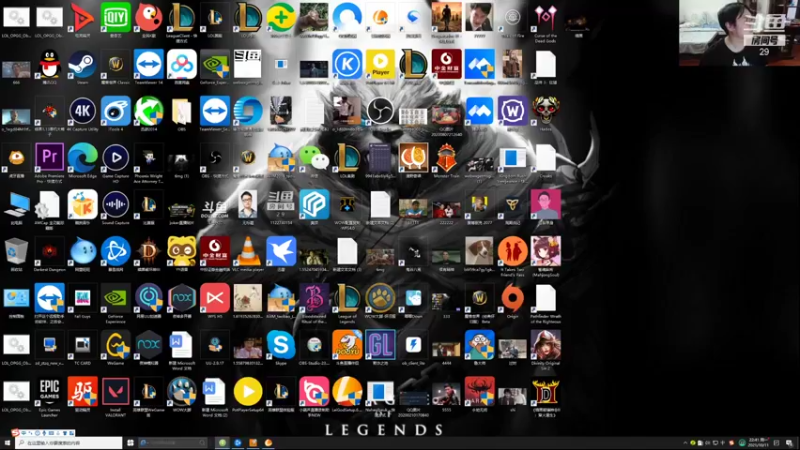Launch the 4K Capture Utility shortcut
This screenshot has width=800, height=450.
click(83, 111)
